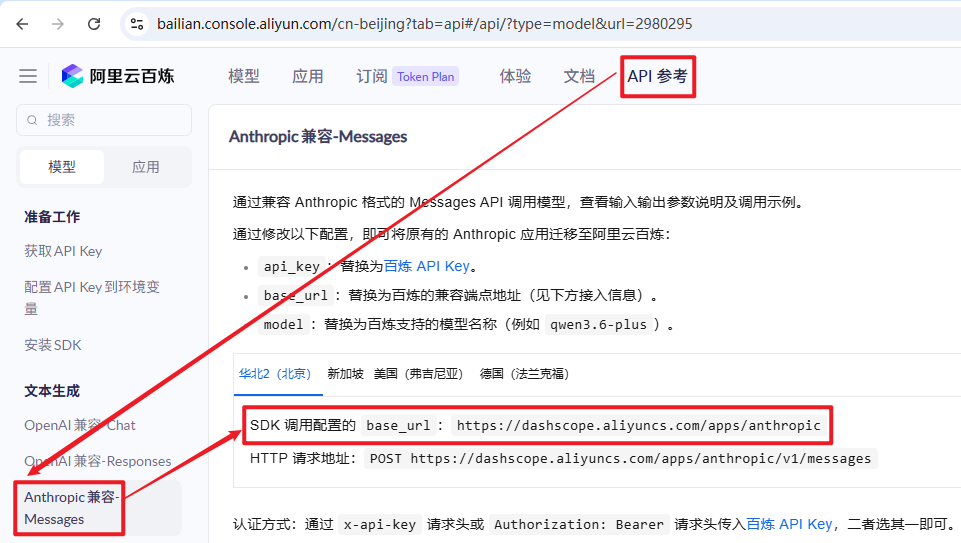The width and height of the screenshot is (961, 543).
Task: Select the 模型 sidebar tab
Action: pyautogui.click(x=62, y=167)
